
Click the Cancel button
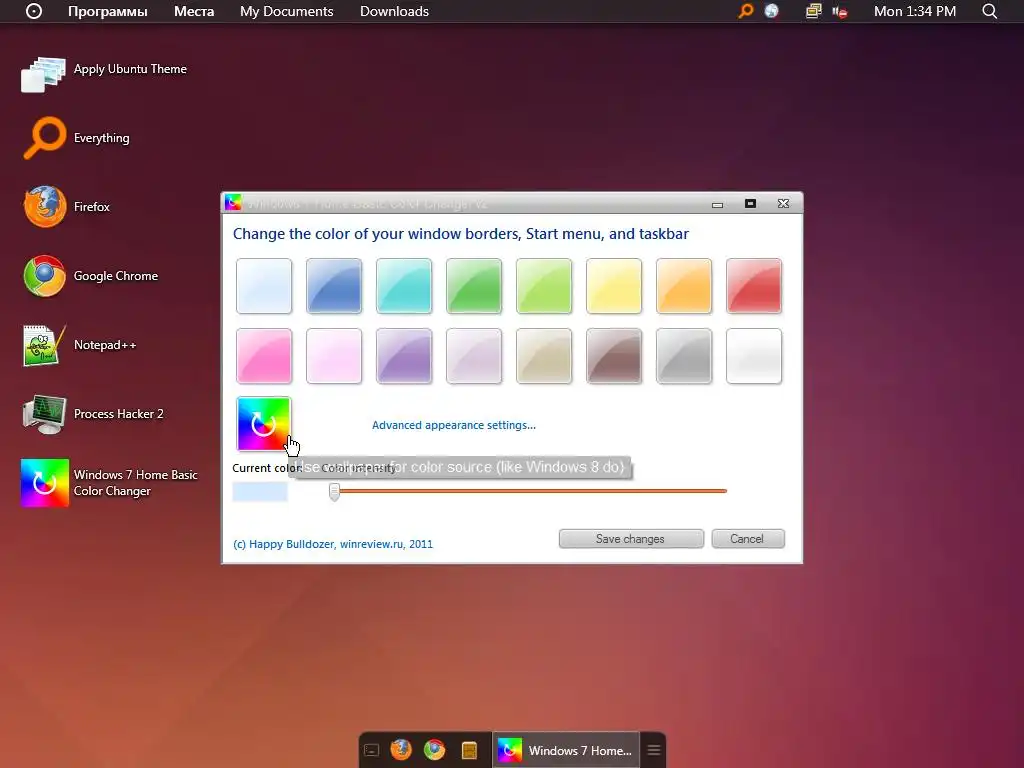747,539
